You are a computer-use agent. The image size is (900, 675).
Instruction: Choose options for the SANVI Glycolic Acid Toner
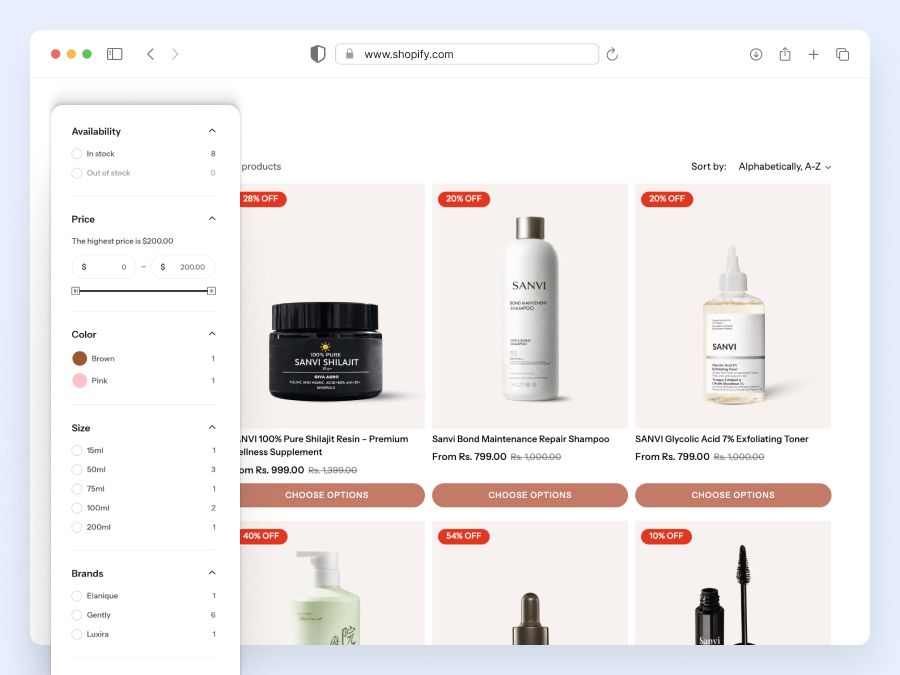pos(733,495)
